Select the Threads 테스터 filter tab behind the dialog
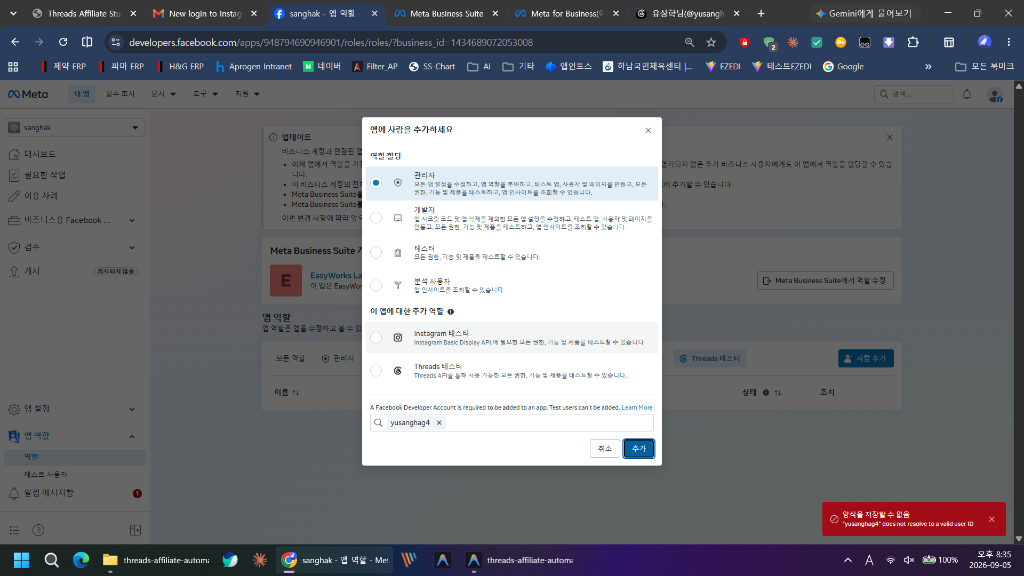Screen dimensions: 1024x576 (710, 359)
